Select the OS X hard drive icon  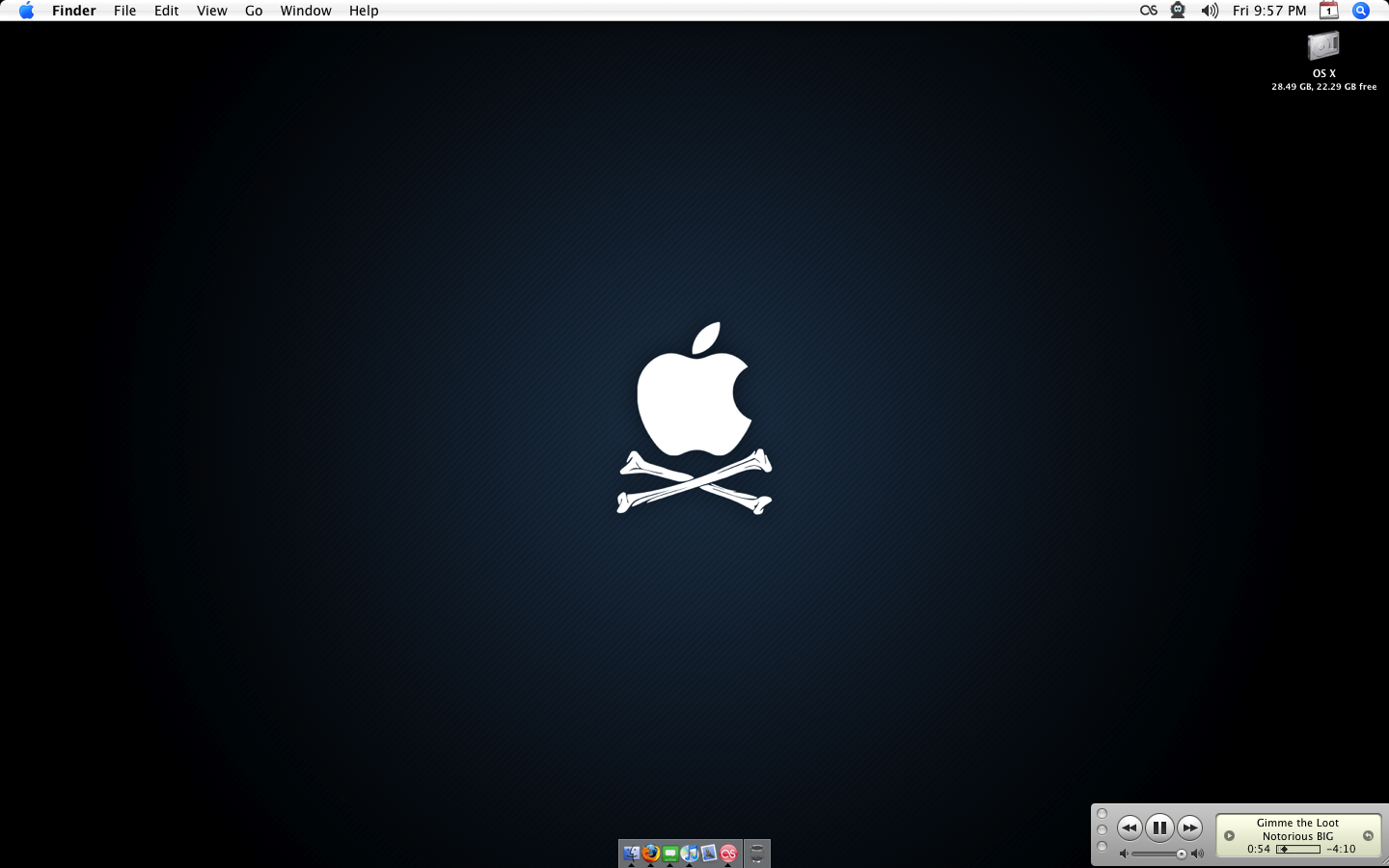pos(1323,45)
